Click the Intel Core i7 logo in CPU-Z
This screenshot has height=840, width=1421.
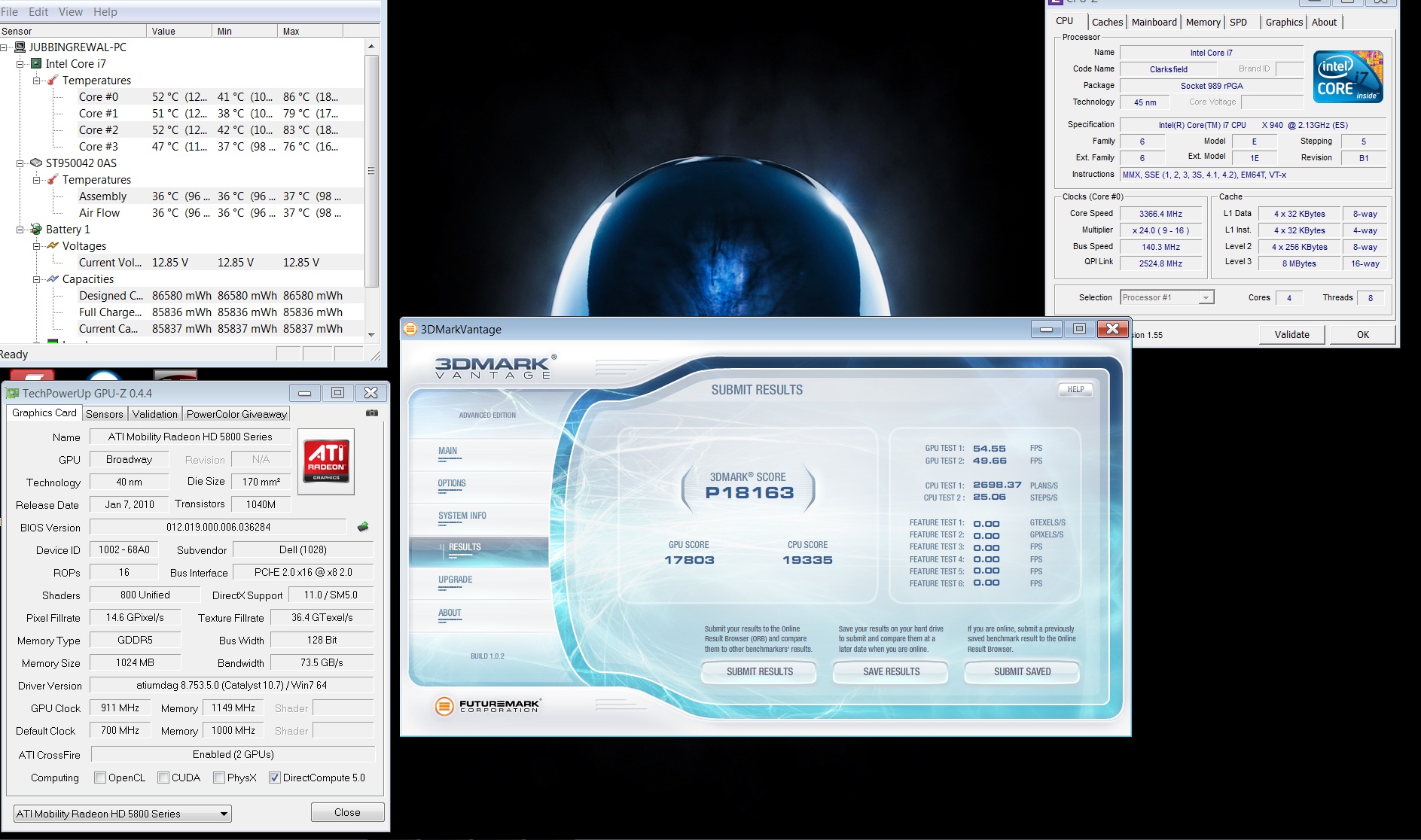tap(1348, 77)
